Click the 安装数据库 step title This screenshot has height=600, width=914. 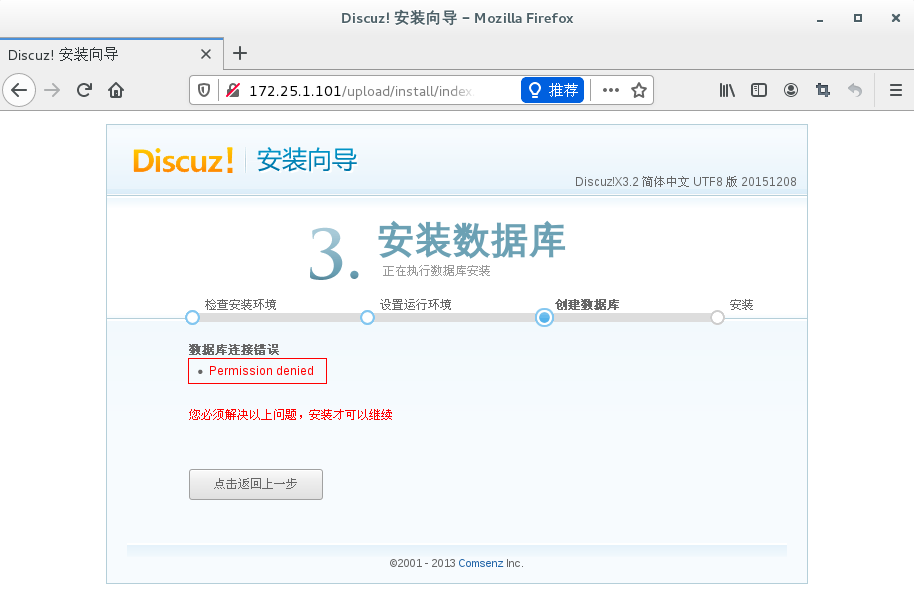pos(472,240)
